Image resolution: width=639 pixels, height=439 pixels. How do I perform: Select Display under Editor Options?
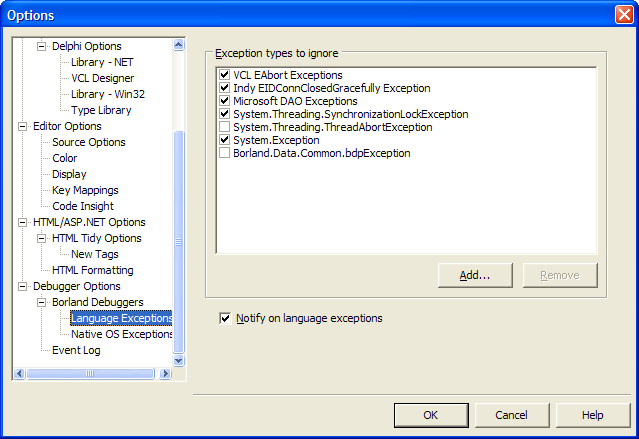tap(69, 174)
